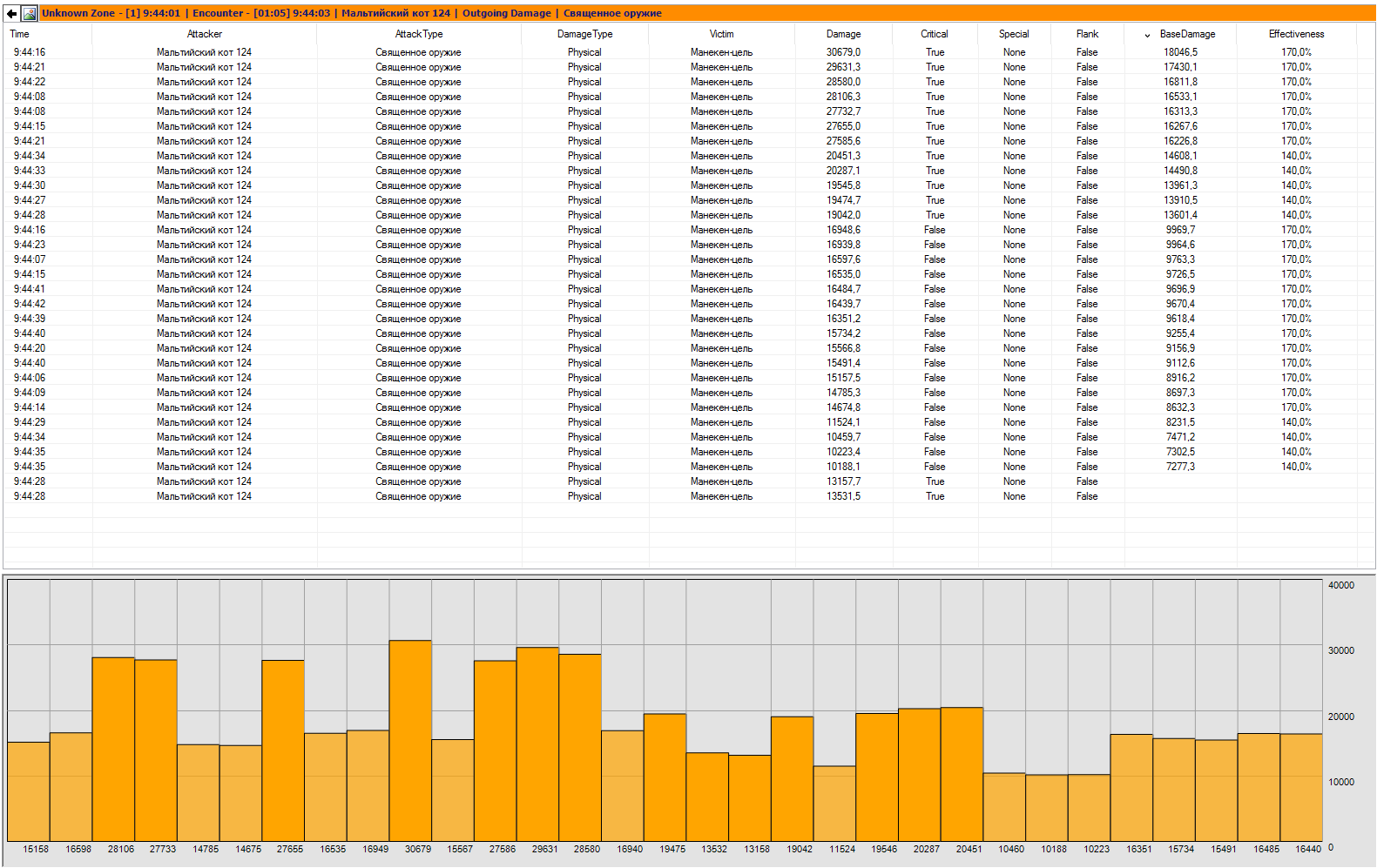Sort by the AttackType column header
The image size is (1377, 868).
(419, 34)
